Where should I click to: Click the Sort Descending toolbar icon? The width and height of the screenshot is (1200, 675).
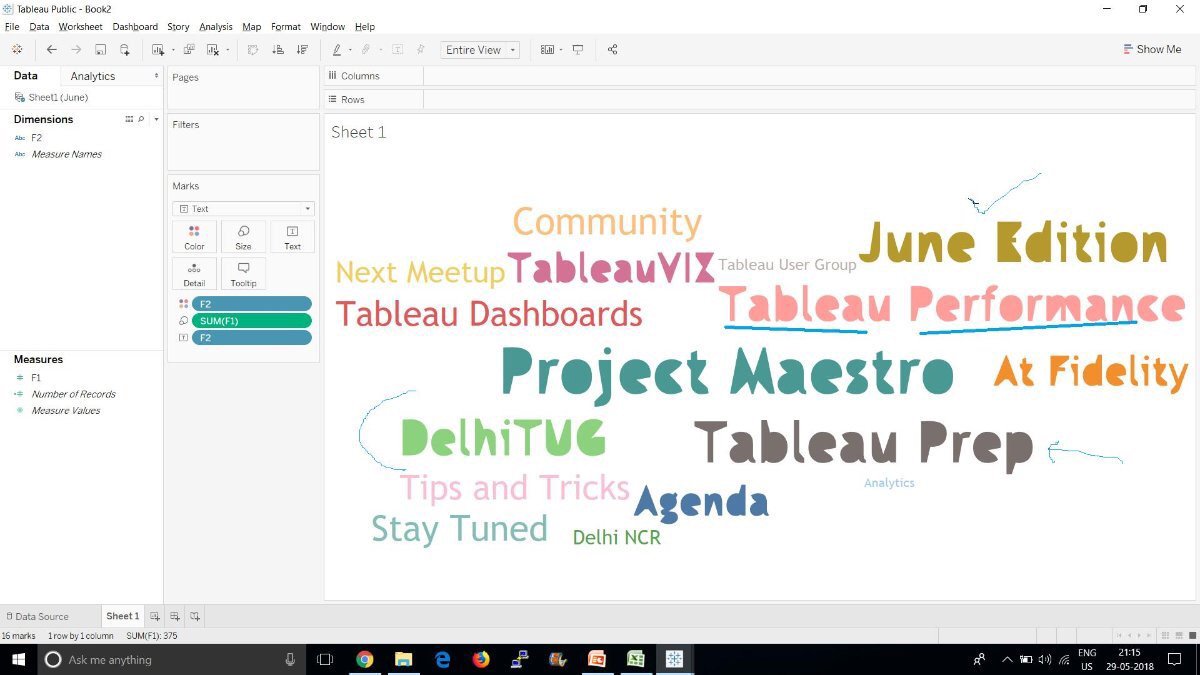[302, 49]
